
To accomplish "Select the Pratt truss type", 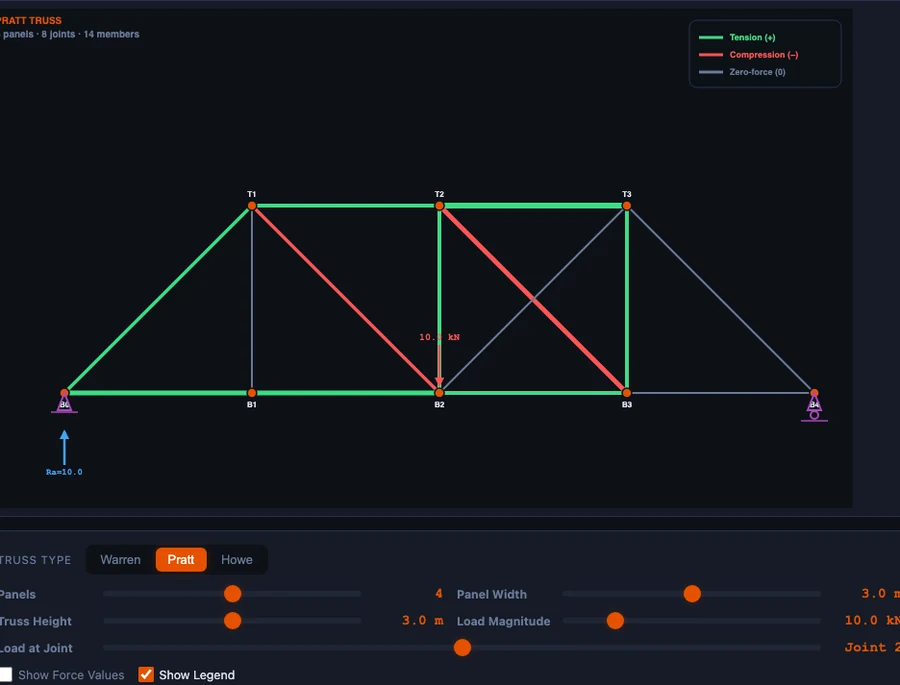I will point(181,560).
